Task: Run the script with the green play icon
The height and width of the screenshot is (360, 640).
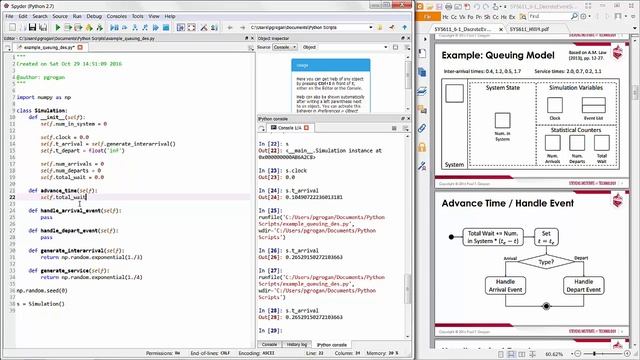Action: (x=58, y=27)
